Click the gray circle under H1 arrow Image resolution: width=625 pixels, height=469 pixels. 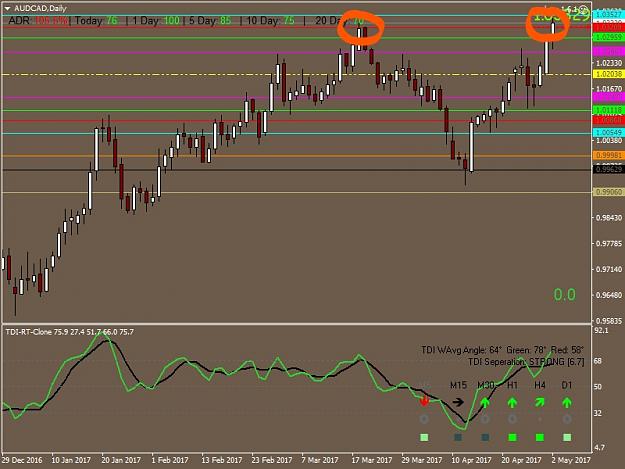tap(512, 419)
